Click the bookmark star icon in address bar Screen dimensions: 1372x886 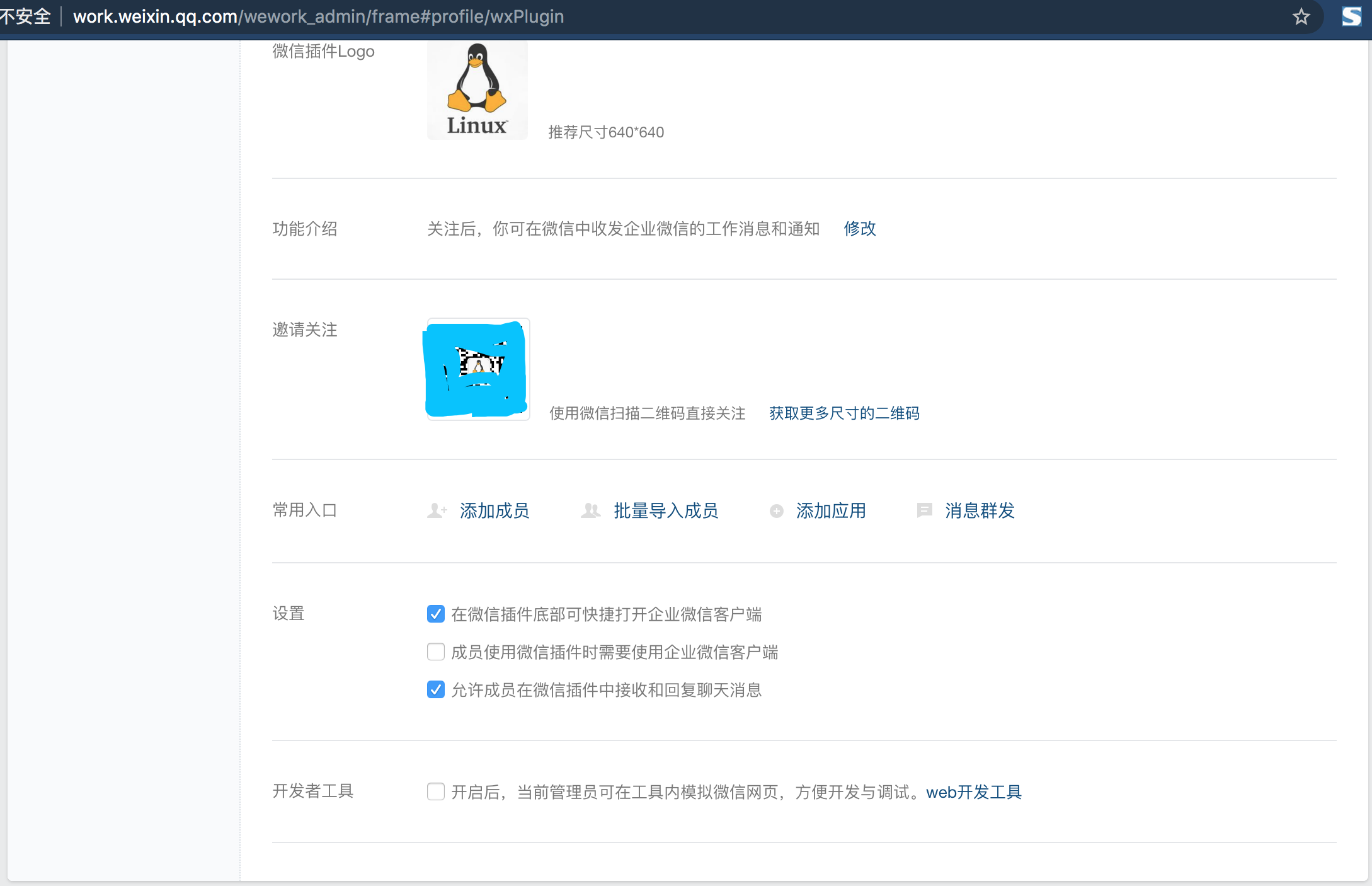(x=1301, y=16)
